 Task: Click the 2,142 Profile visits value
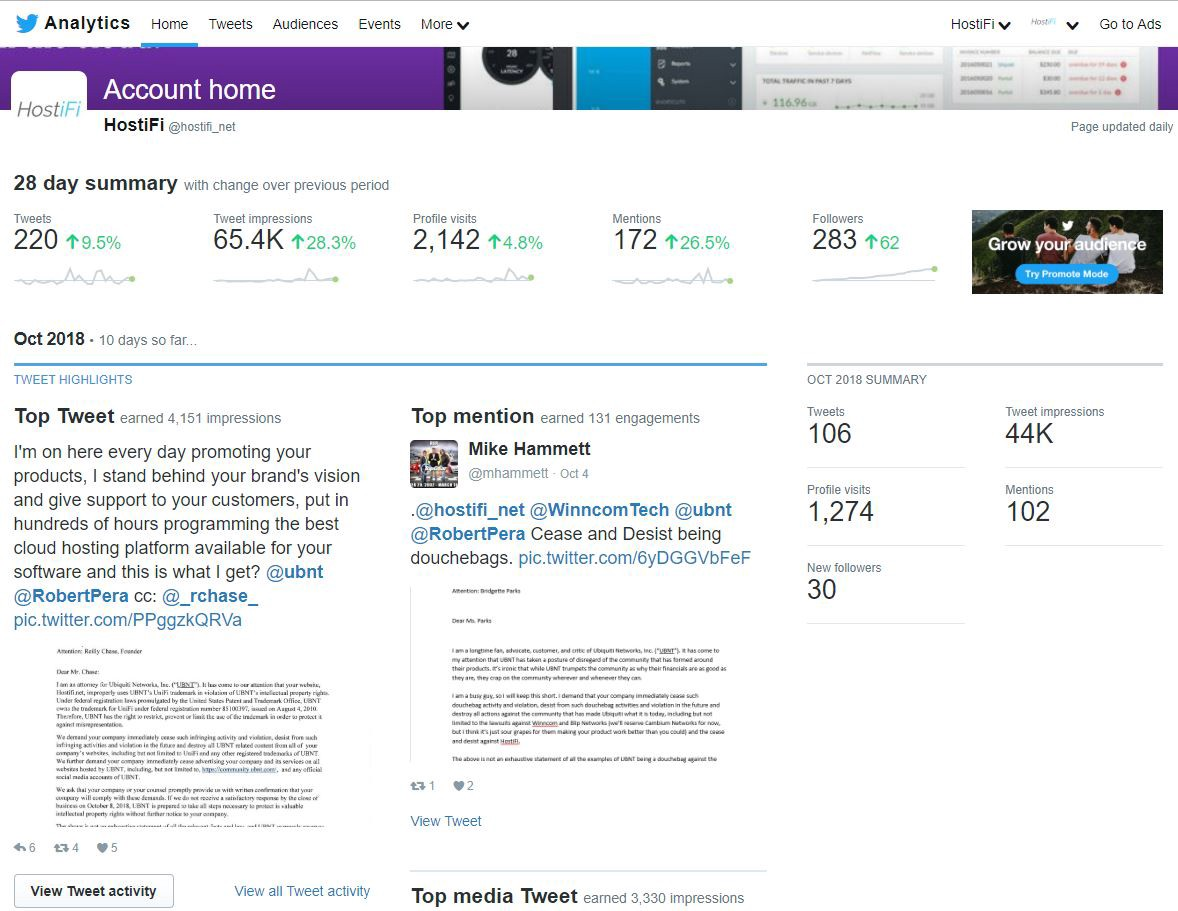click(446, 240)
